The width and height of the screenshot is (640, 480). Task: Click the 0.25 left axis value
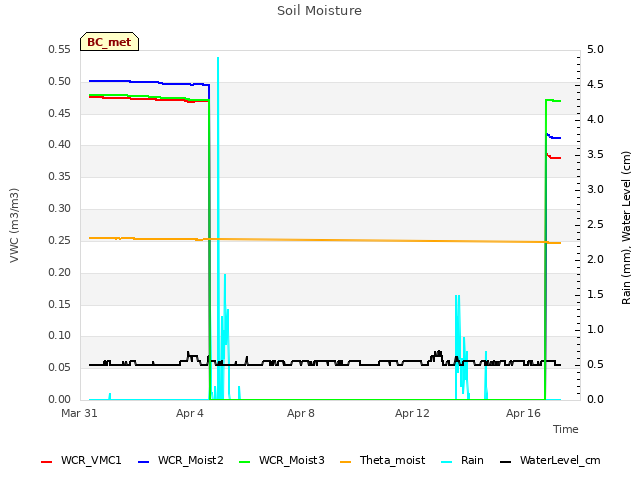[x=60, y=240]
